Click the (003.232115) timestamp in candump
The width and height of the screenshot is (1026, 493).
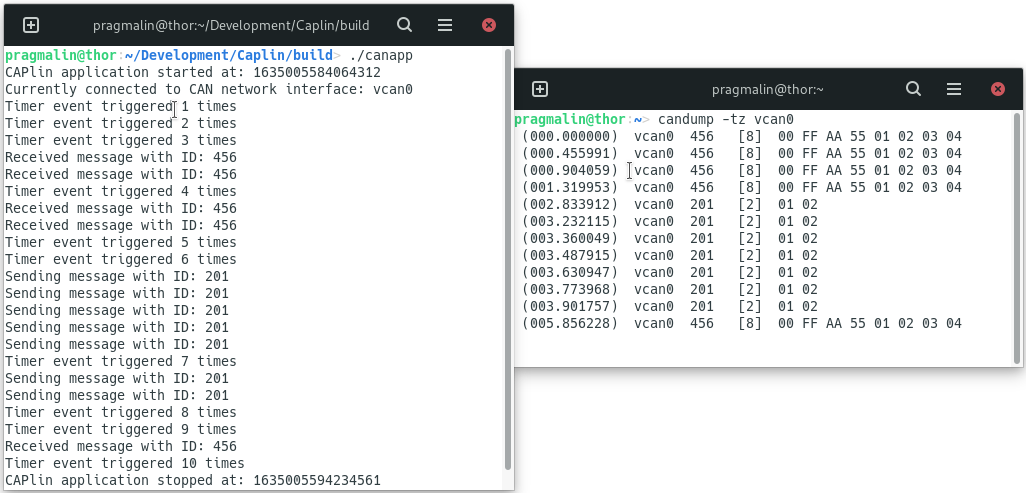coord(570,221)
